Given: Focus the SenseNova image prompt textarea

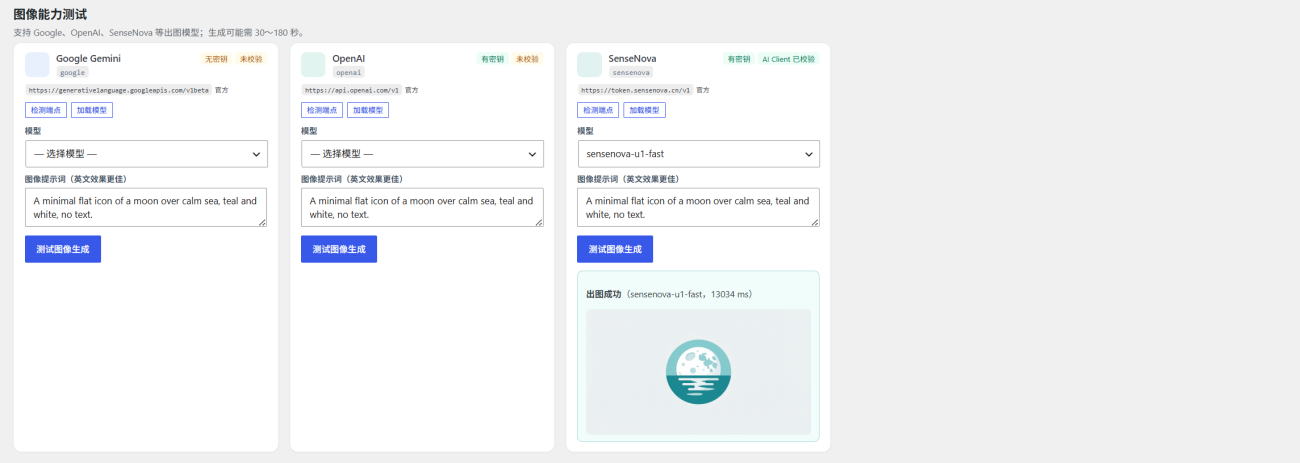Looking at the screenshot, I should point(698,207).
